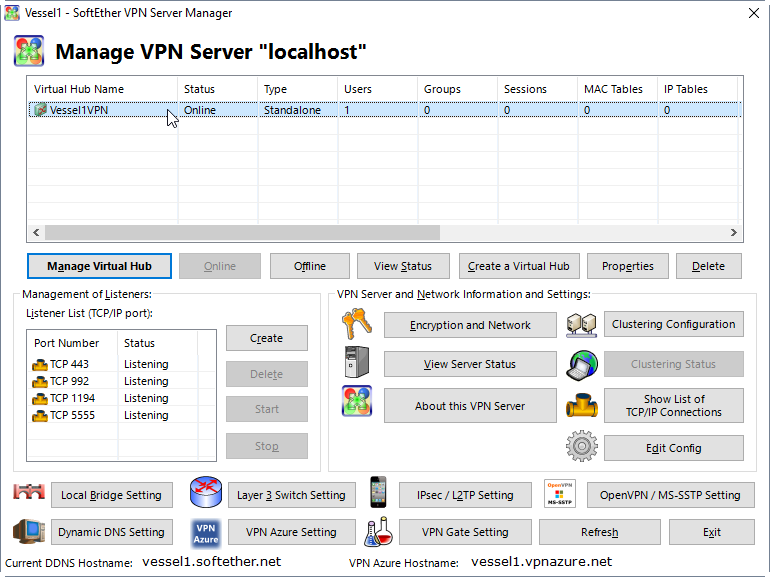Click the title bar application icon
Viewport: 770px width, 577px height.
(12, 13)
